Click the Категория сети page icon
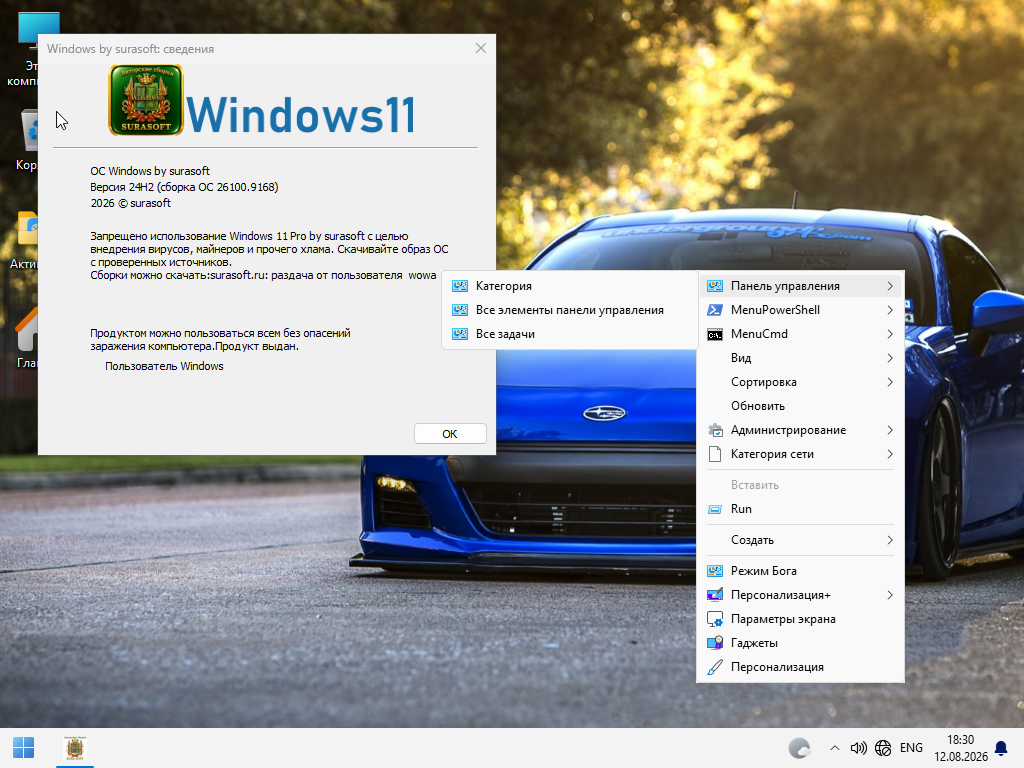 click(715, 455)
